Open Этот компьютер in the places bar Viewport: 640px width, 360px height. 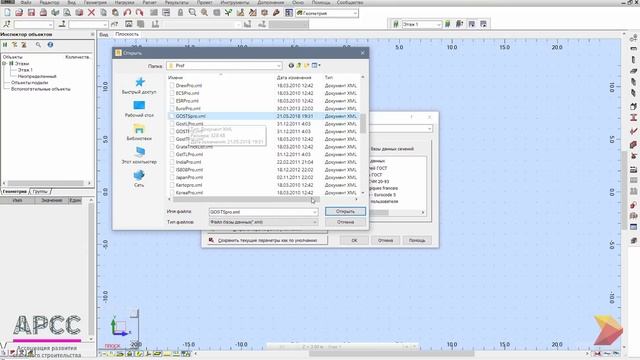coord(139,156)
